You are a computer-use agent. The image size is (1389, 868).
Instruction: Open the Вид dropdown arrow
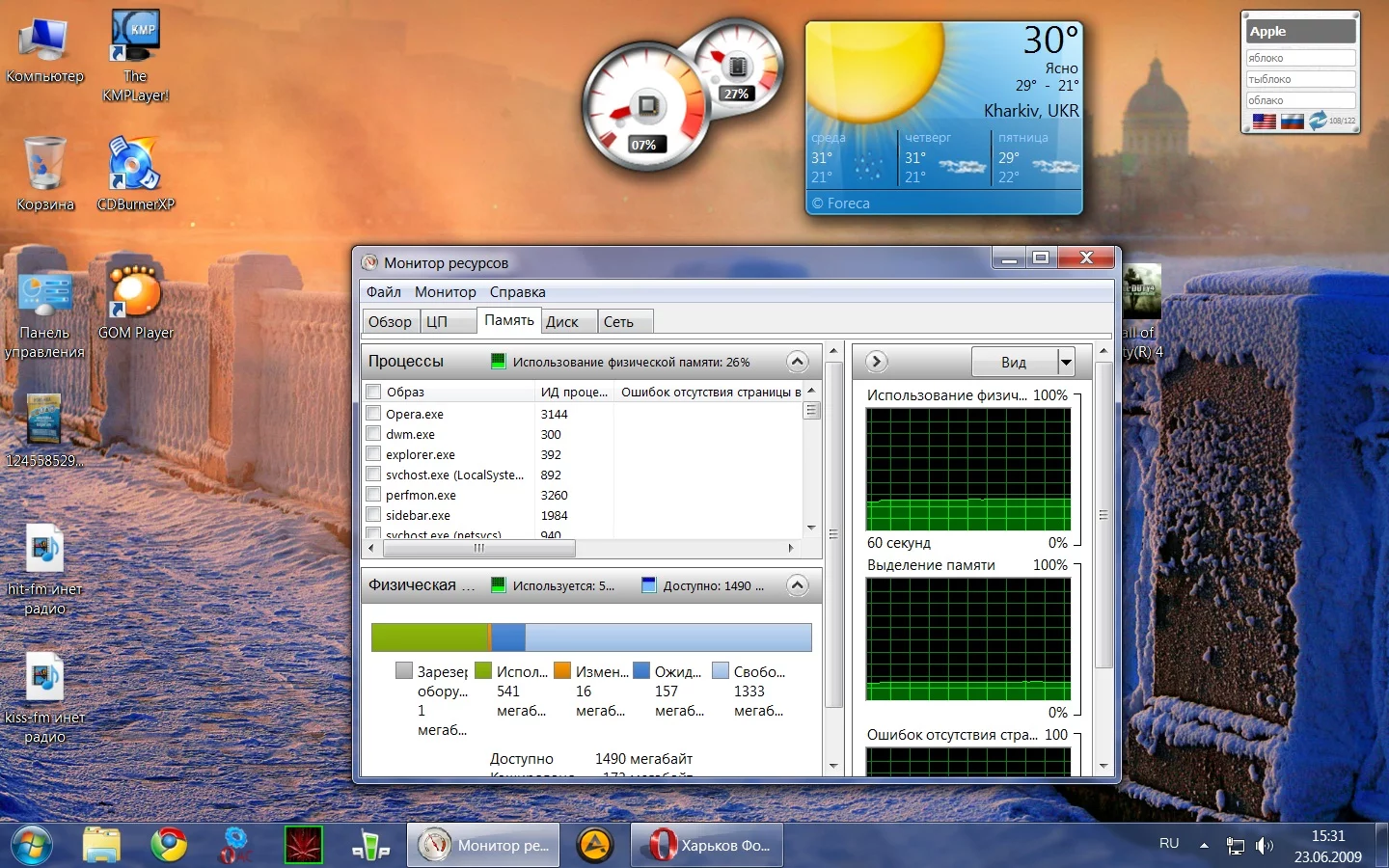[x=1066, y=363]
